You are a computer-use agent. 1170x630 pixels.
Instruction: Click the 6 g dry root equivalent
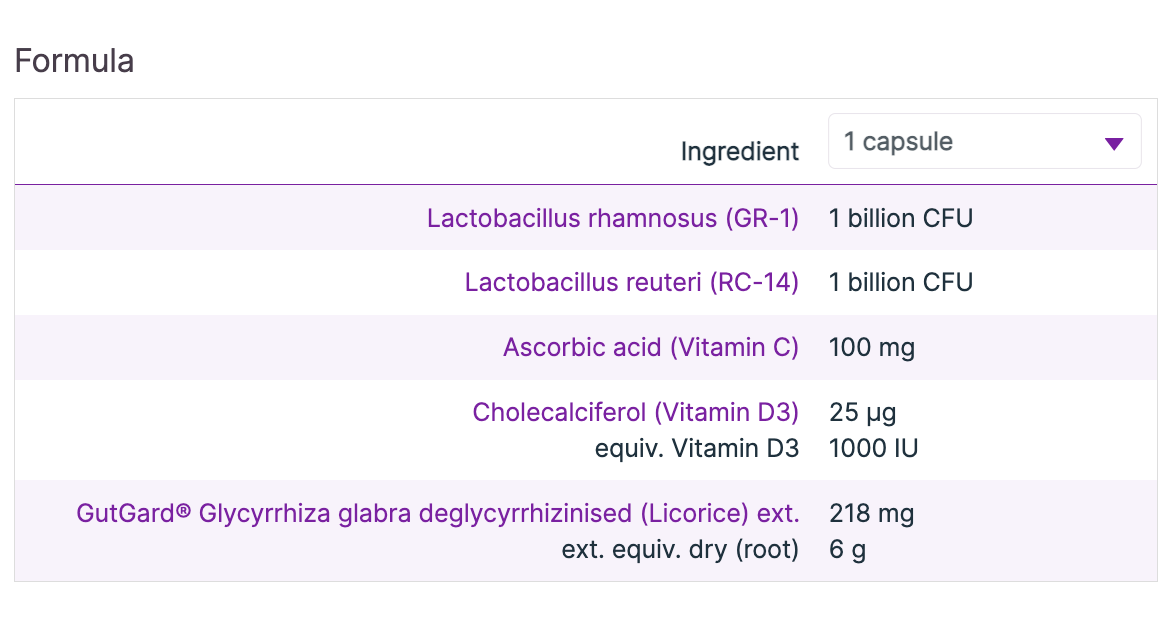847,550
